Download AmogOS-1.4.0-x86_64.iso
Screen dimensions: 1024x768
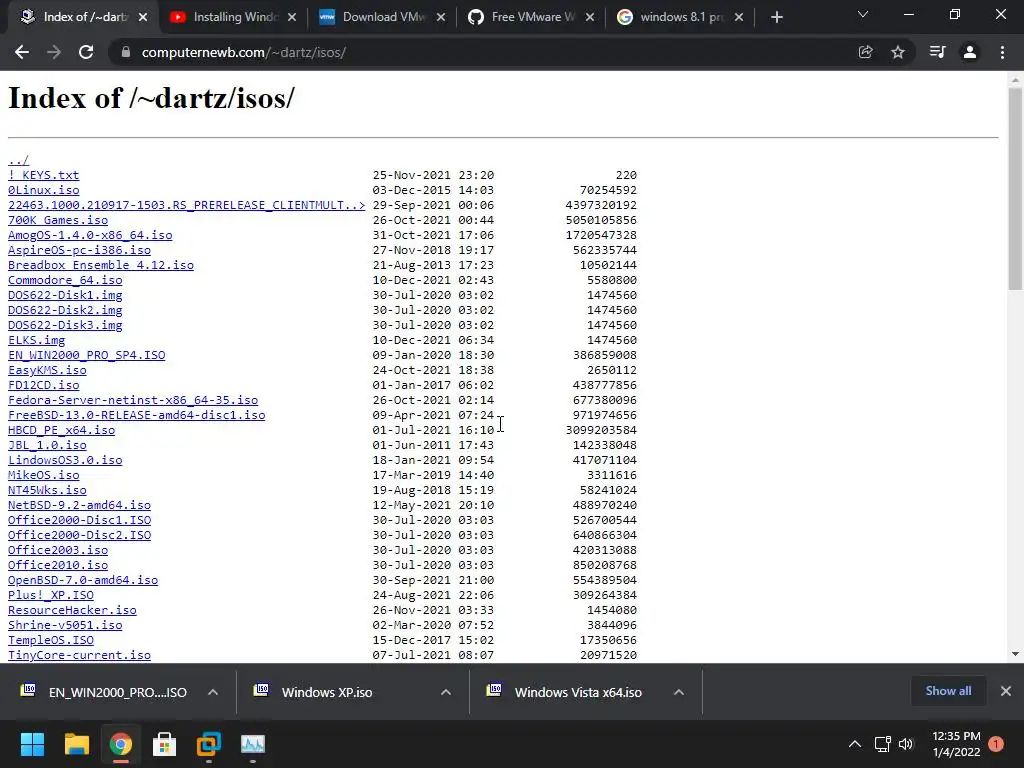pos(90,235)
